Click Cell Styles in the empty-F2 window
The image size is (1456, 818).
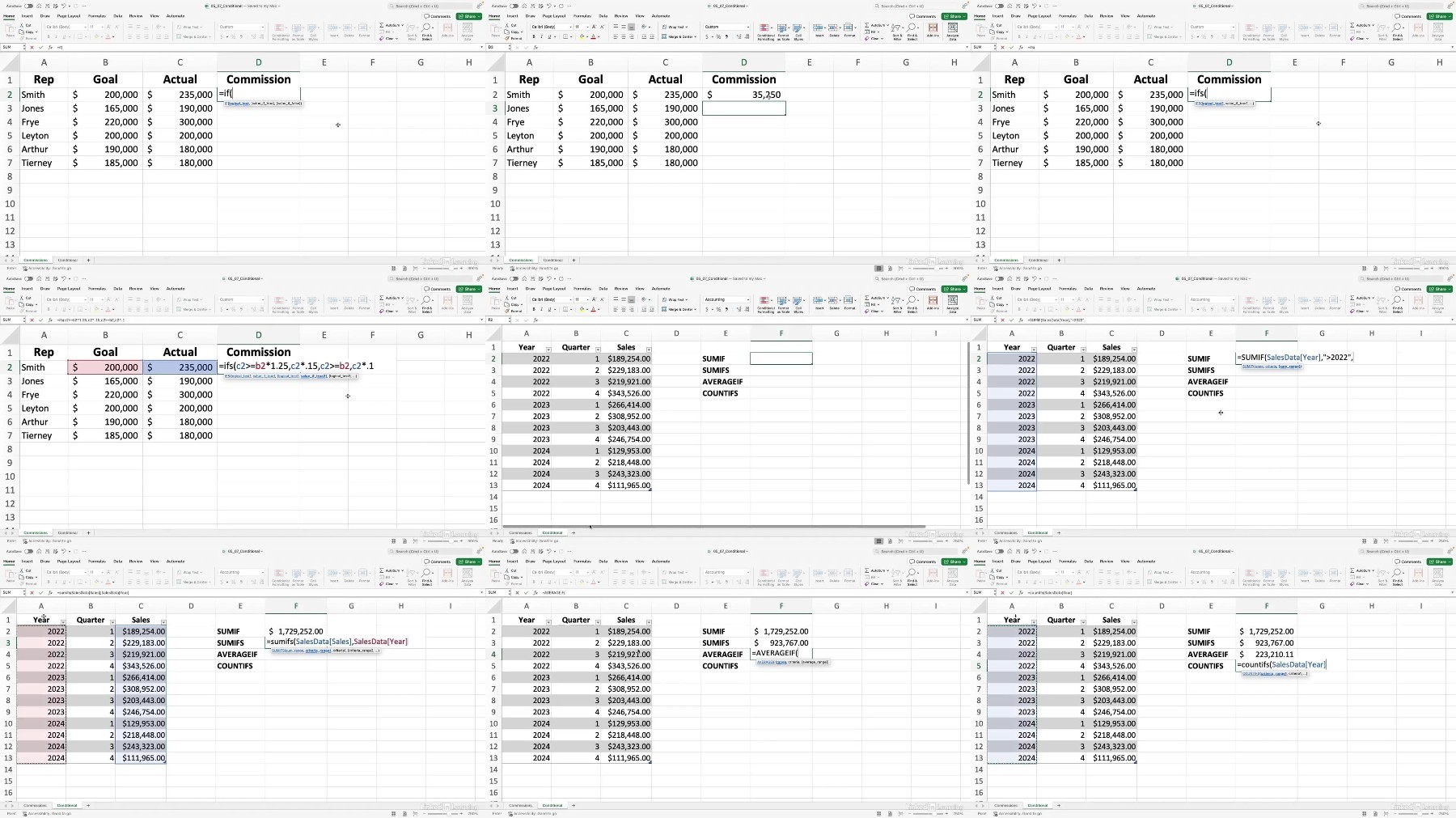tap(798, 303)
